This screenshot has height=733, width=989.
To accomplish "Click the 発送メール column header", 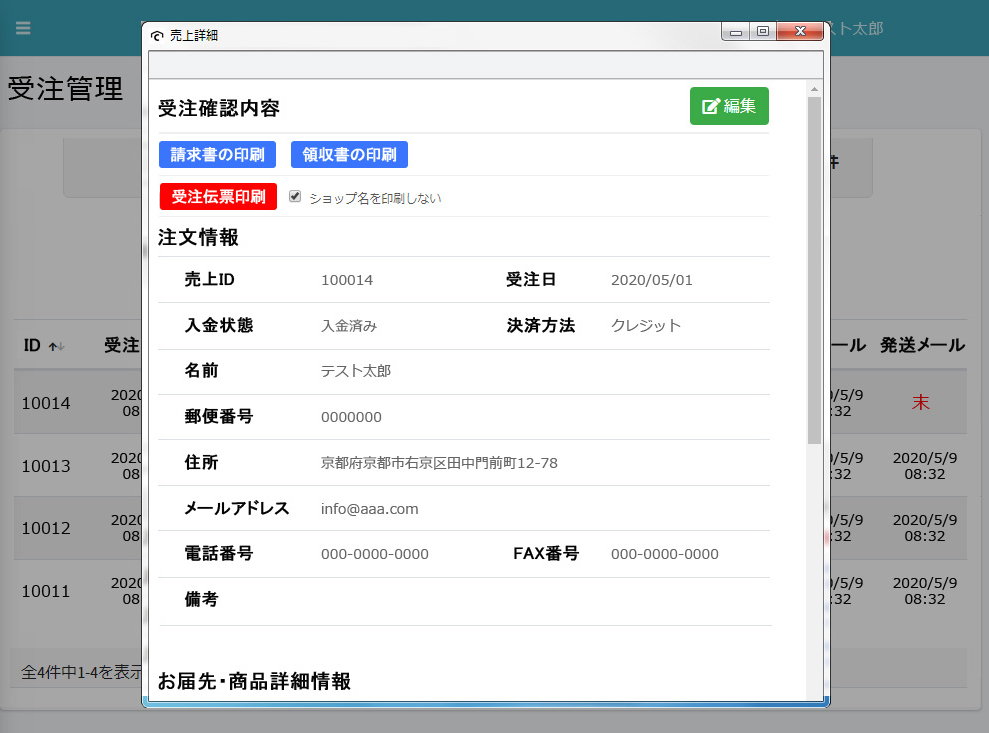I will [x=922, y=345].
